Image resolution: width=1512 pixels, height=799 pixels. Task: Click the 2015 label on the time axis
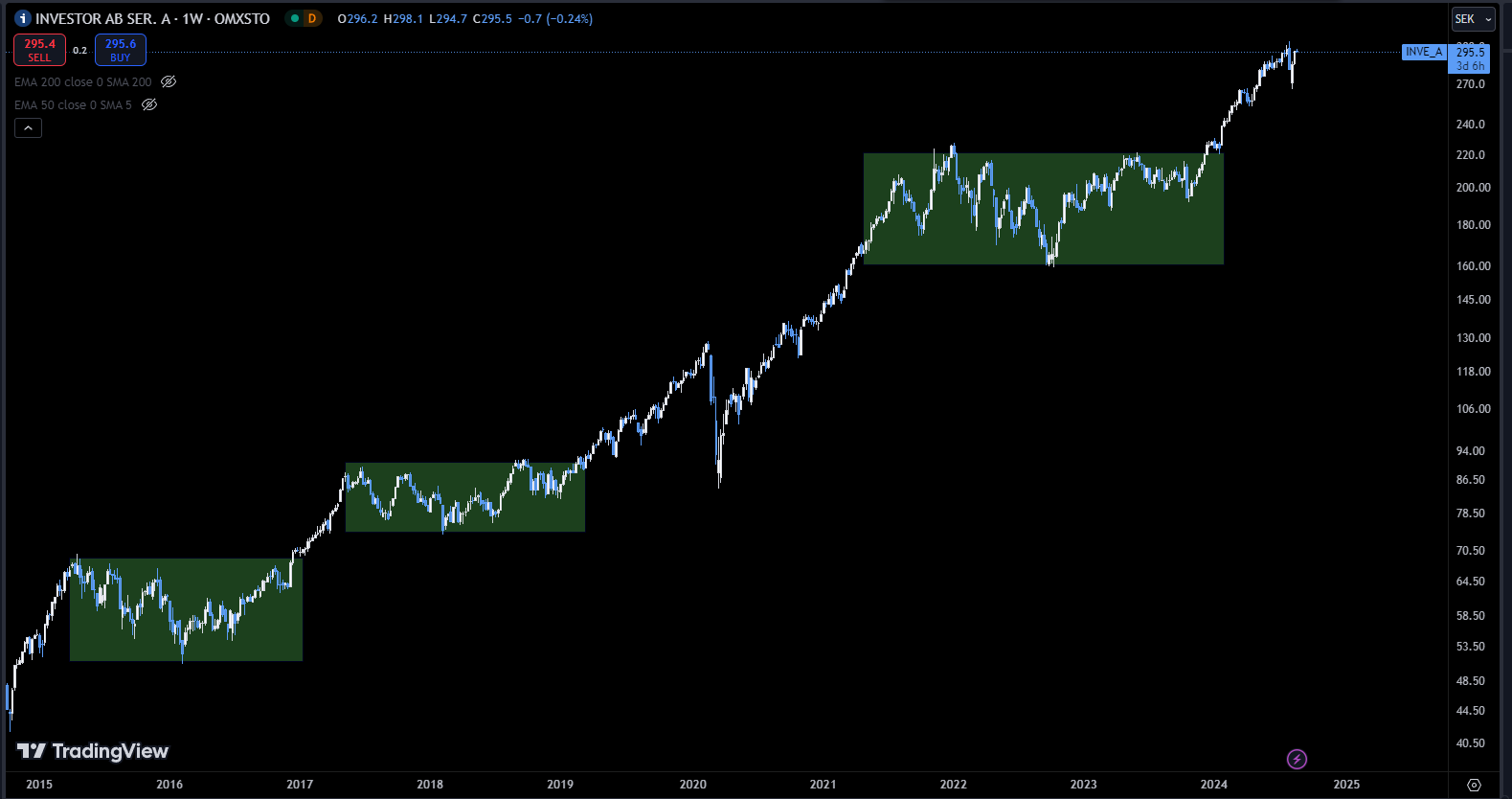(x=39, y=785)
